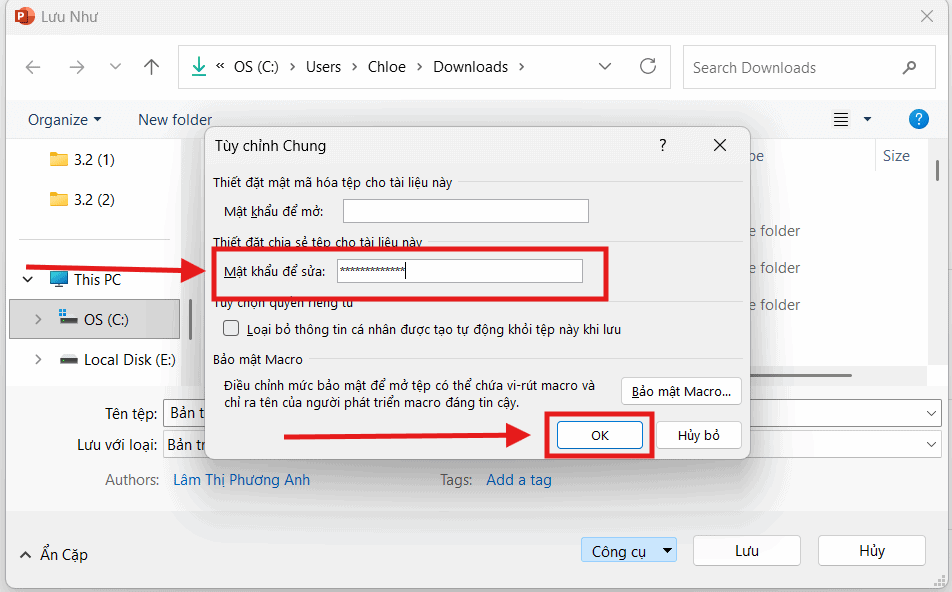The height and width of the screenshot is (592, 952).
Task: Click the Back navigation arrow
Action: (x=33, y=67)
